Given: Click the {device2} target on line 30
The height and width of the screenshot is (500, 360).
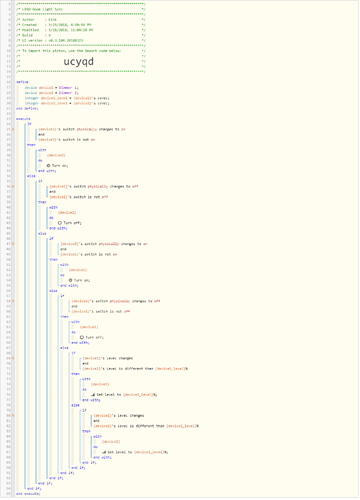Looking at the screenshot, I should coord(56,155).
